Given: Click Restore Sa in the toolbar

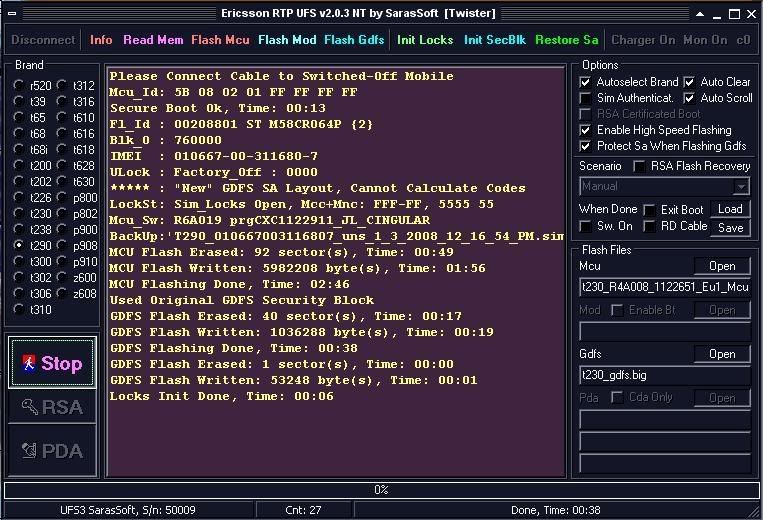Looking at the screenshot, I should click(x=567, y=40).
